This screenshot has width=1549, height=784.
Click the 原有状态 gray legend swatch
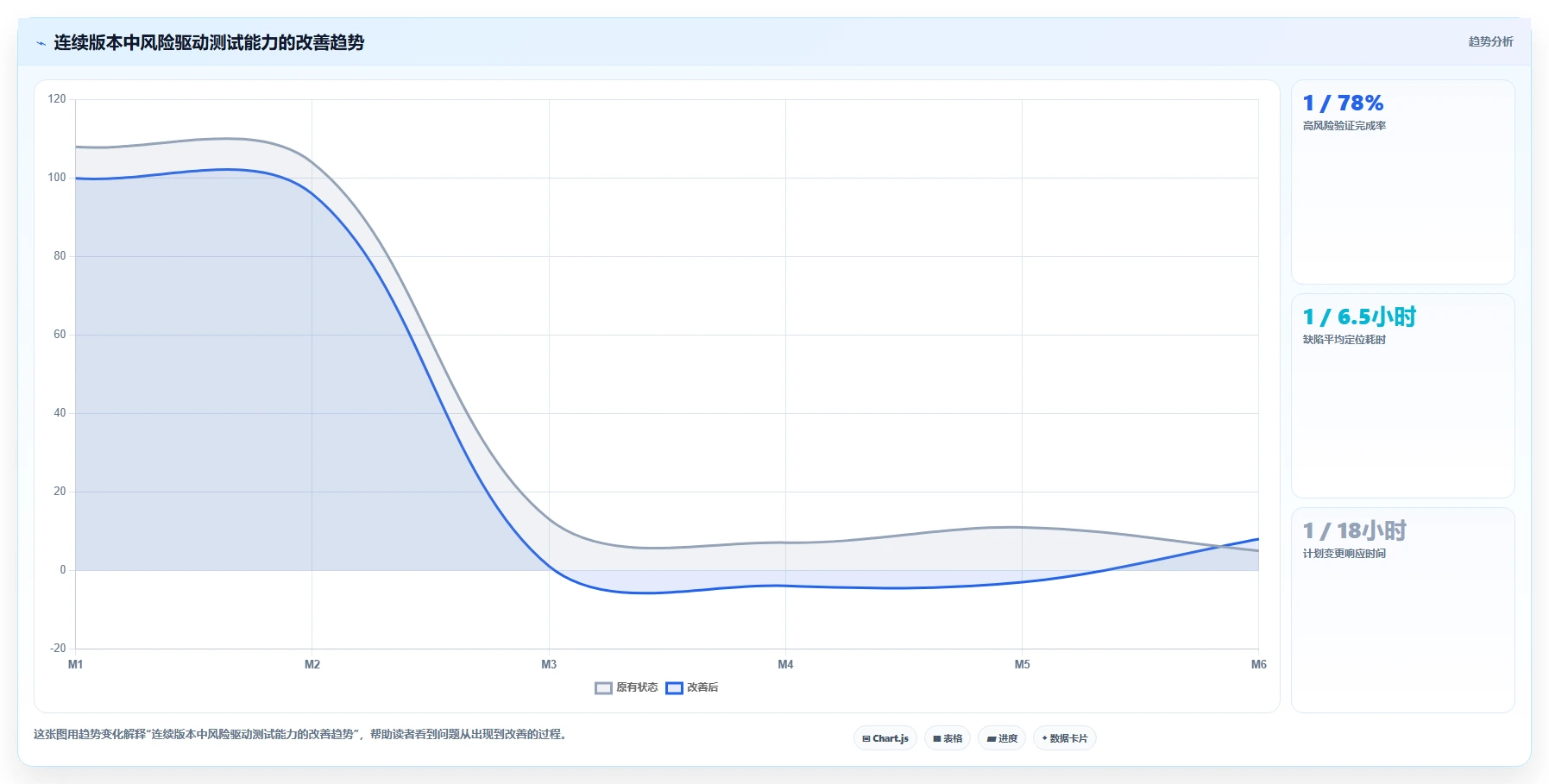coord(603,687)
